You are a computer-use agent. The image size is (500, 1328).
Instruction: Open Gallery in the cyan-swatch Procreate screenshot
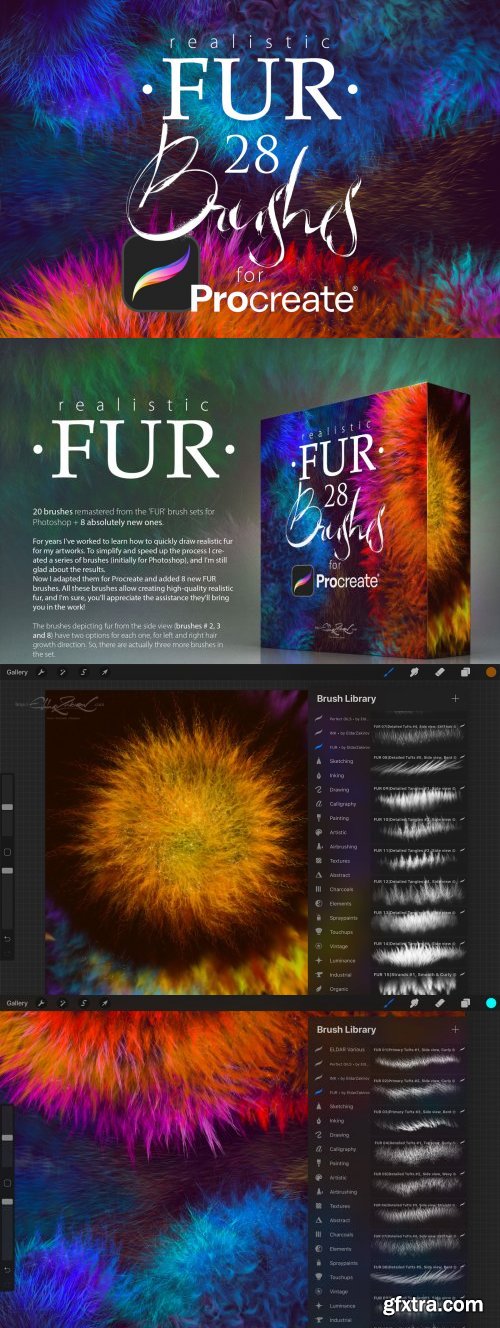click(x=17, y=1002)
